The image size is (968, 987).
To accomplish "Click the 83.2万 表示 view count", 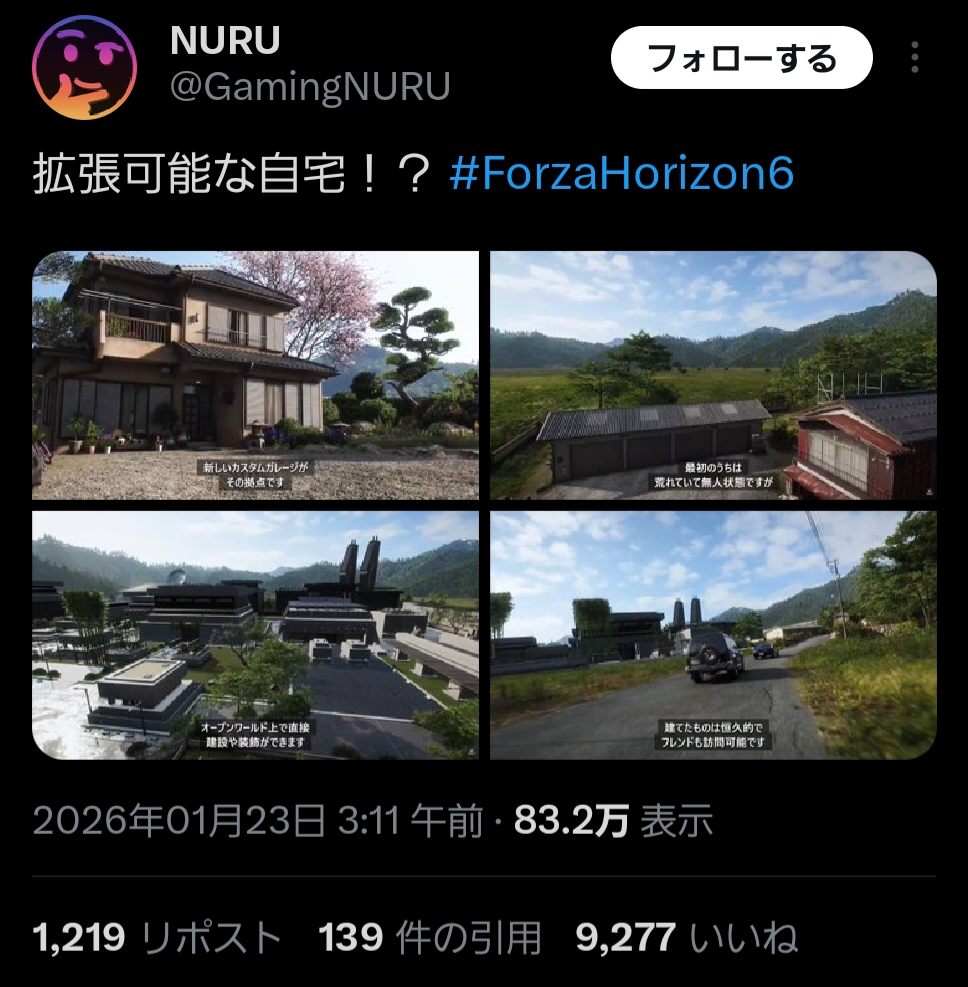I will coord(613,821).
